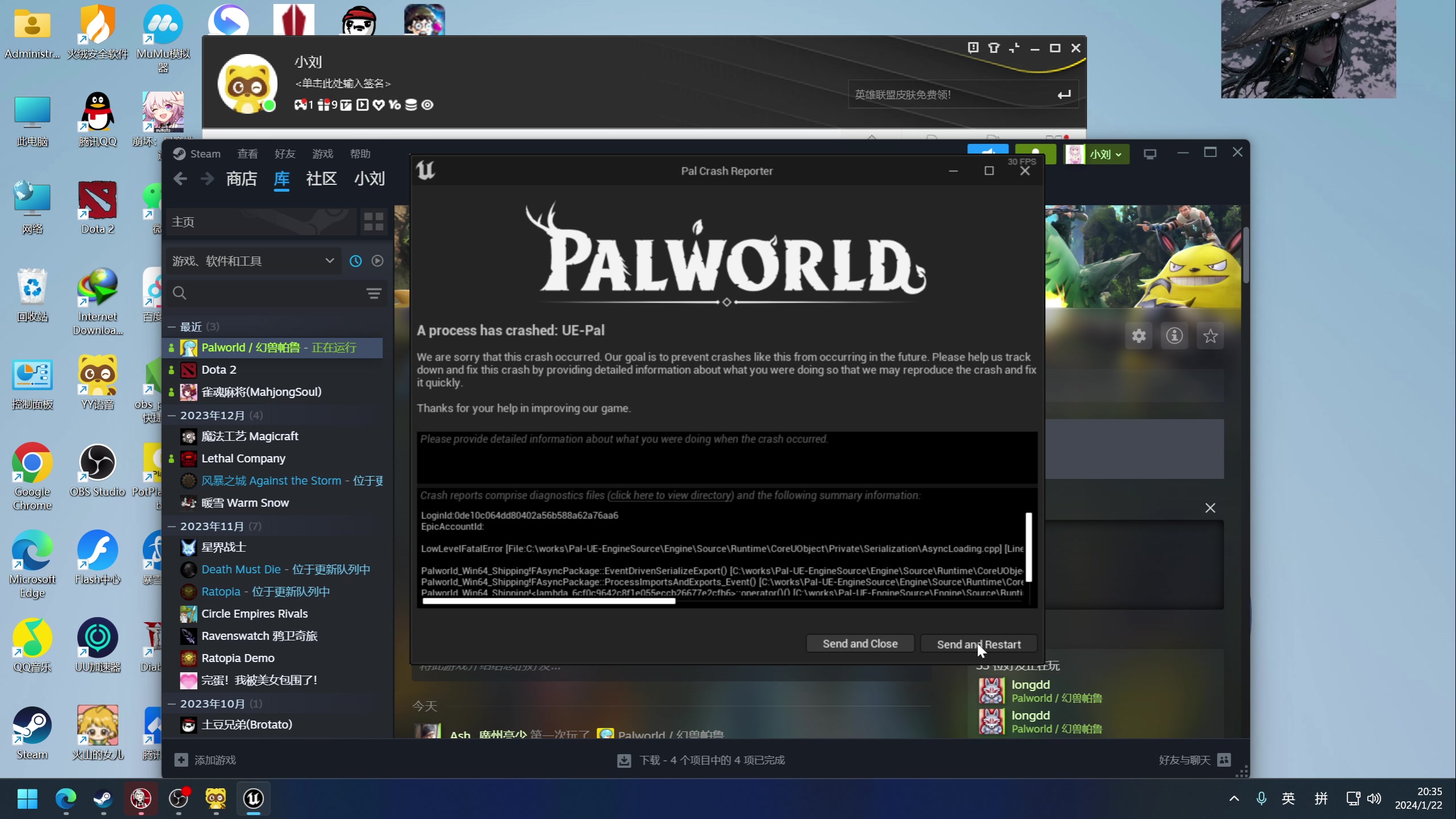Open the 帮助 menu in Steam

pos(360,154)
